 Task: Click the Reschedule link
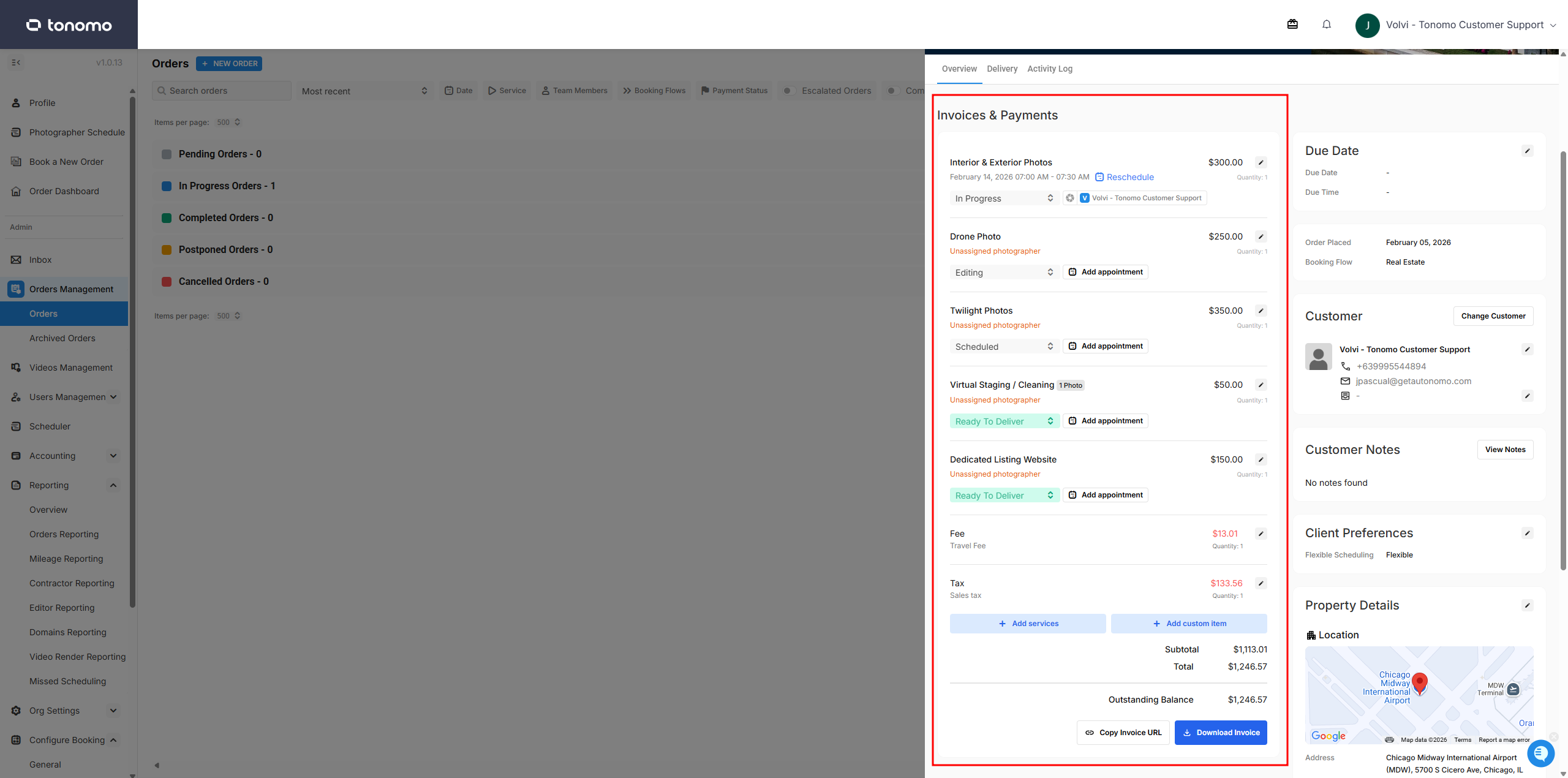1125,177
